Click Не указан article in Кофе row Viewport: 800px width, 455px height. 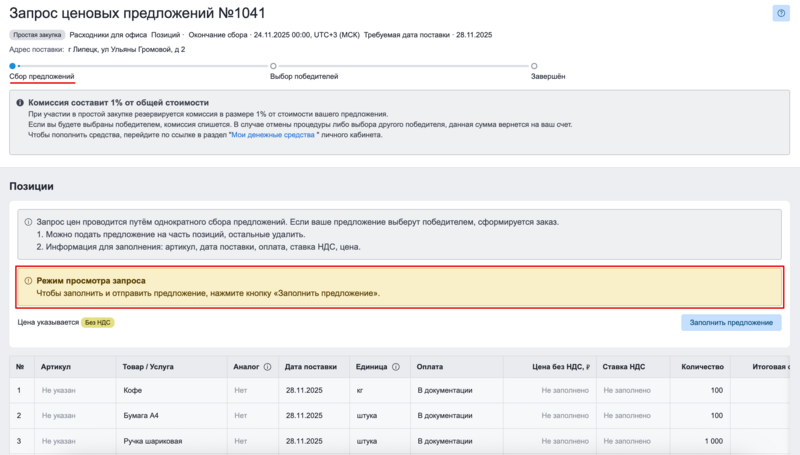point(59,390)
